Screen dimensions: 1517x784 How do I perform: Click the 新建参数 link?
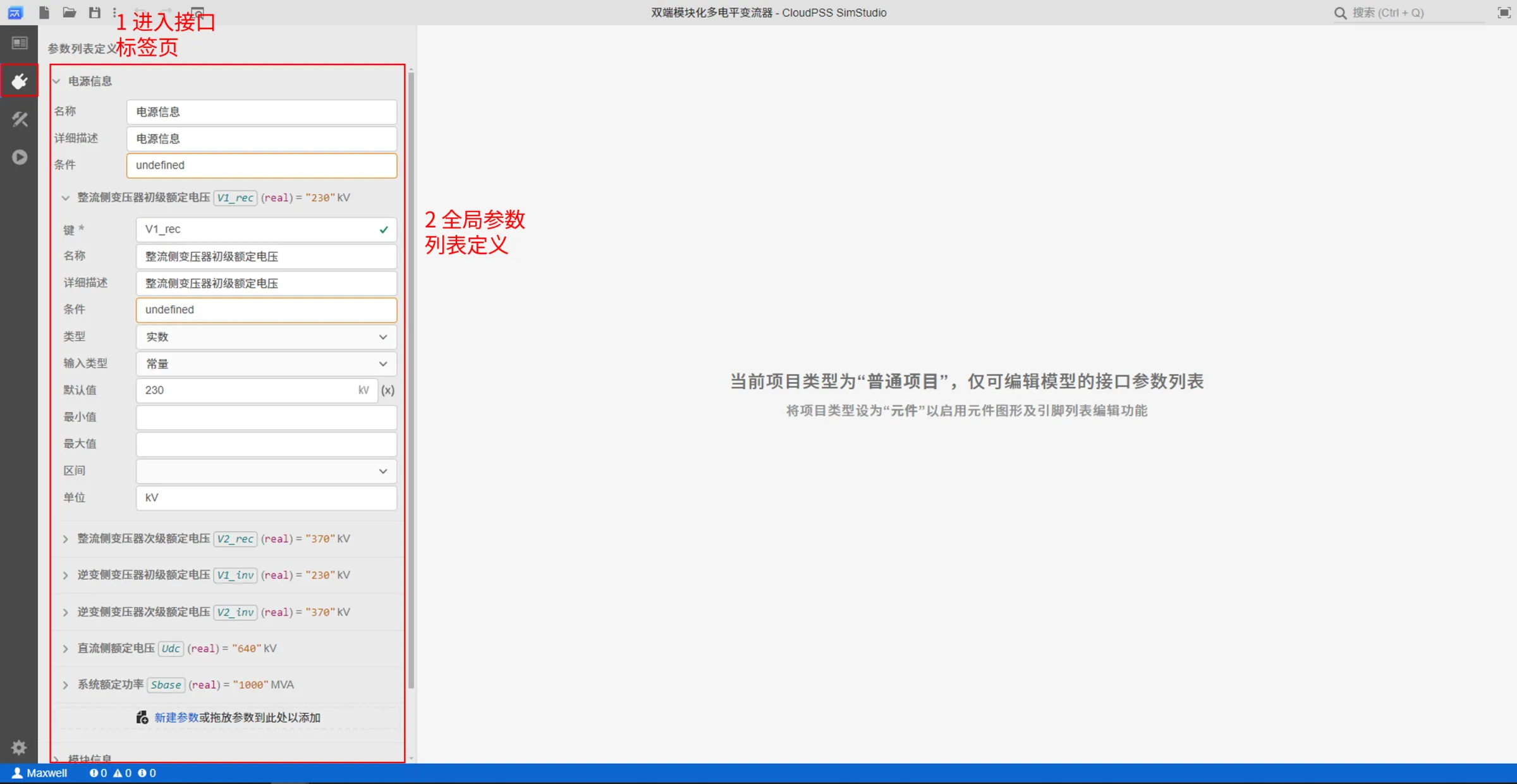coord(176,718)
